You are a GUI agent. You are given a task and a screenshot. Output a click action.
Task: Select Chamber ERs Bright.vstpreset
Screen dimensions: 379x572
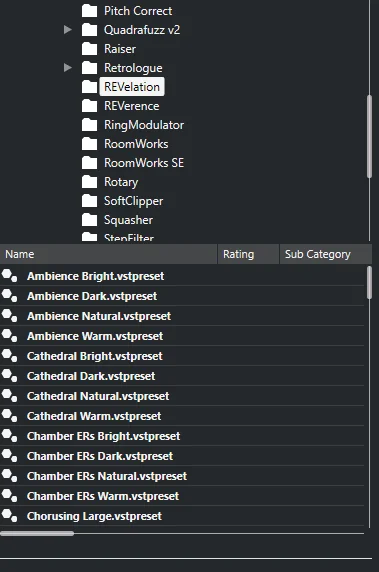point(104,436)
